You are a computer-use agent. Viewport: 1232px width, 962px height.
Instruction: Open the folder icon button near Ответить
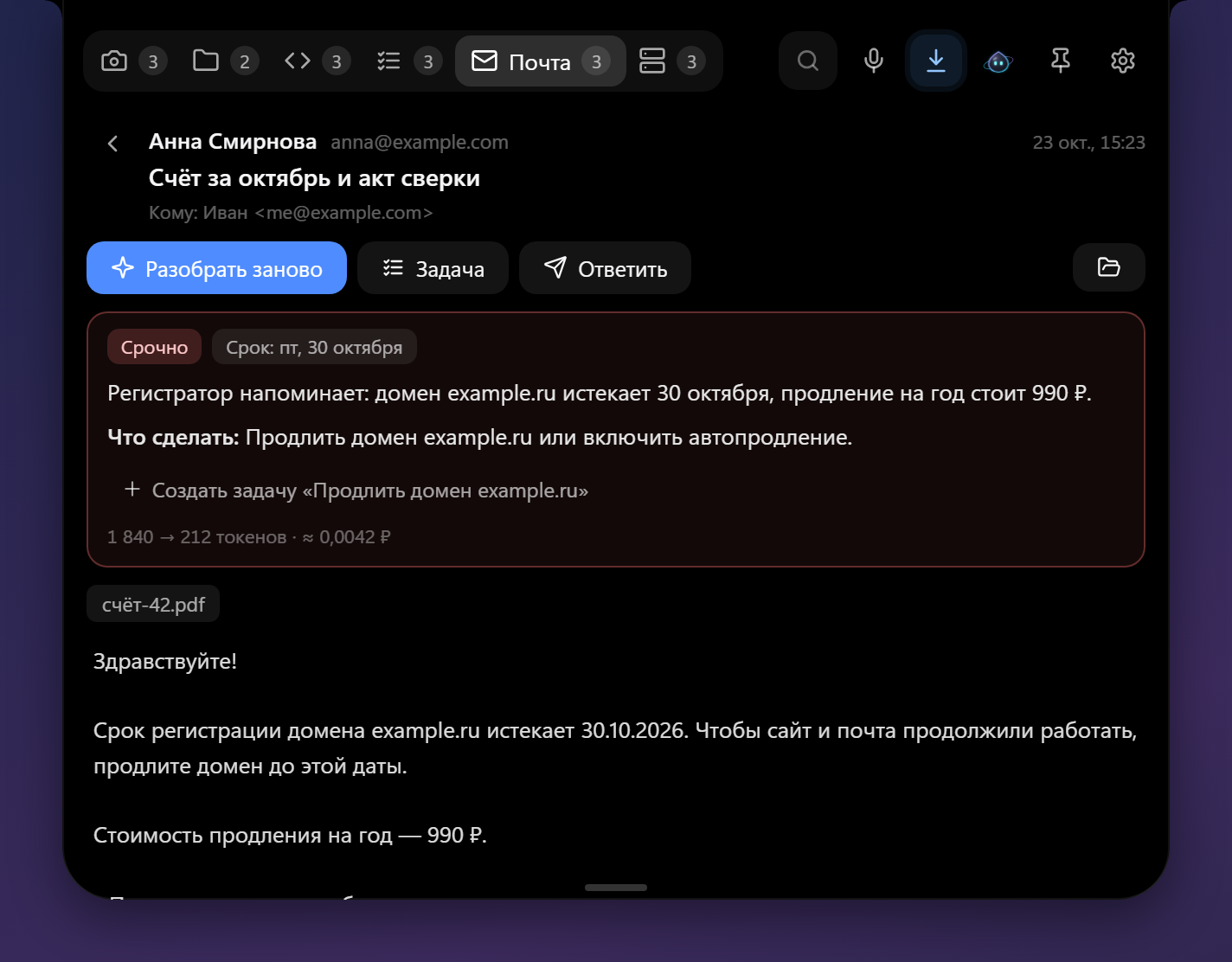pyautogui.click(x=1109, y=267)
